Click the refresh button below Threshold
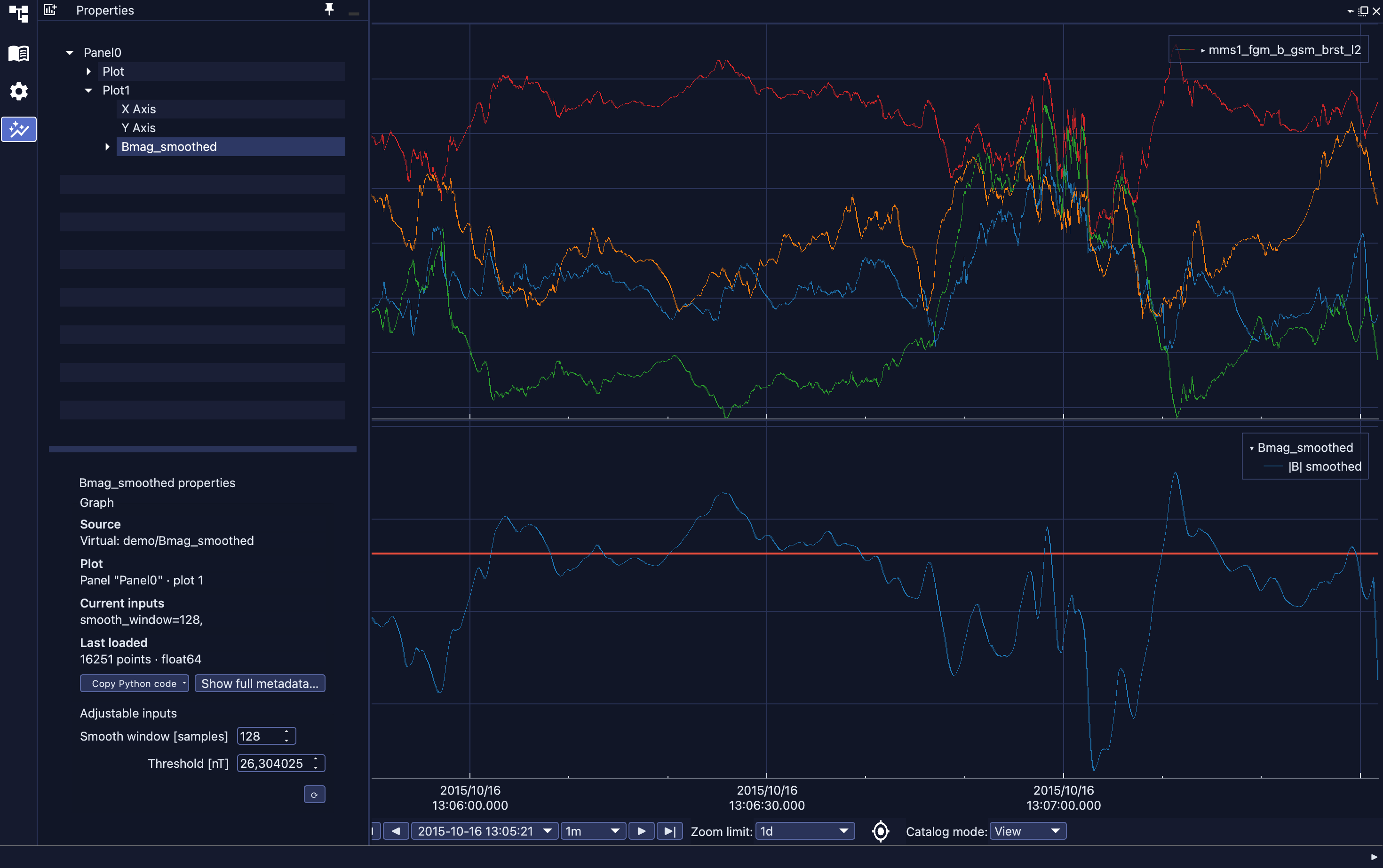 click(x=314, y=795)
